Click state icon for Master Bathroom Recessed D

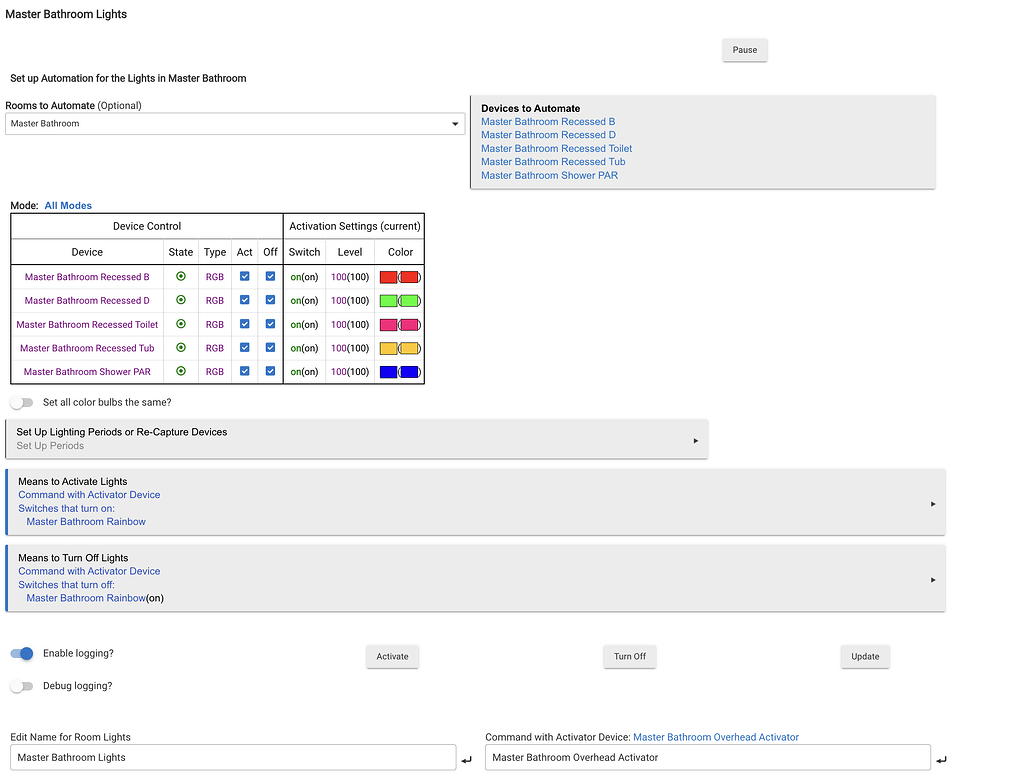coord(181,300)
